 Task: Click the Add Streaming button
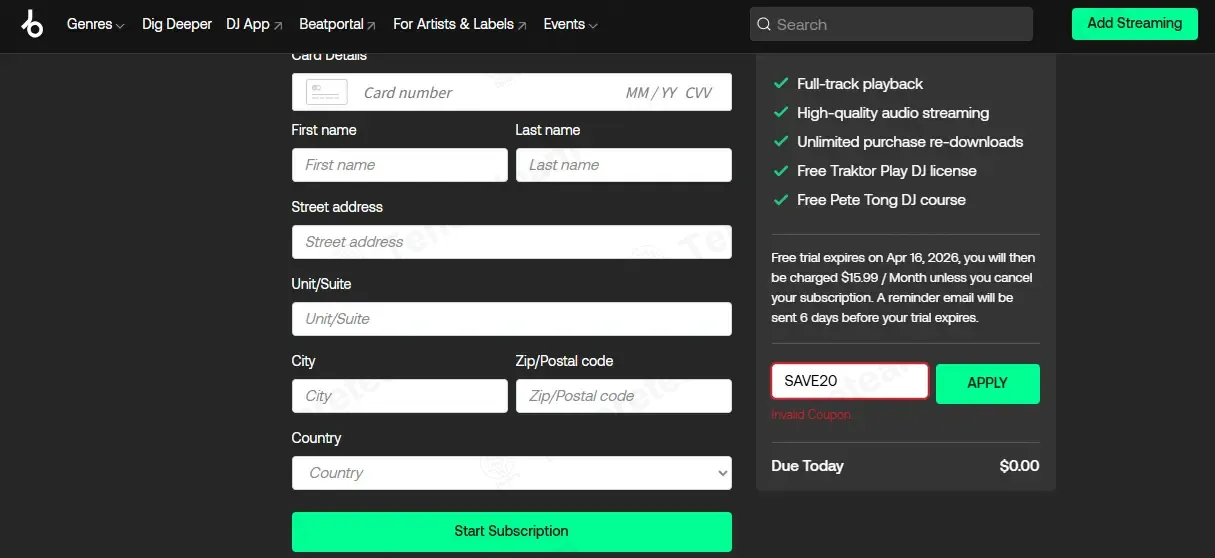click(1134, 23)
